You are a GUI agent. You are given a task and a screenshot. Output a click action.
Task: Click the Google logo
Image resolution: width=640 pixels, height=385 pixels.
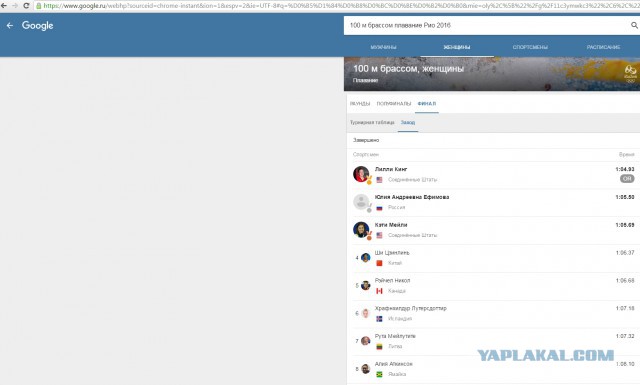(38, 25)
